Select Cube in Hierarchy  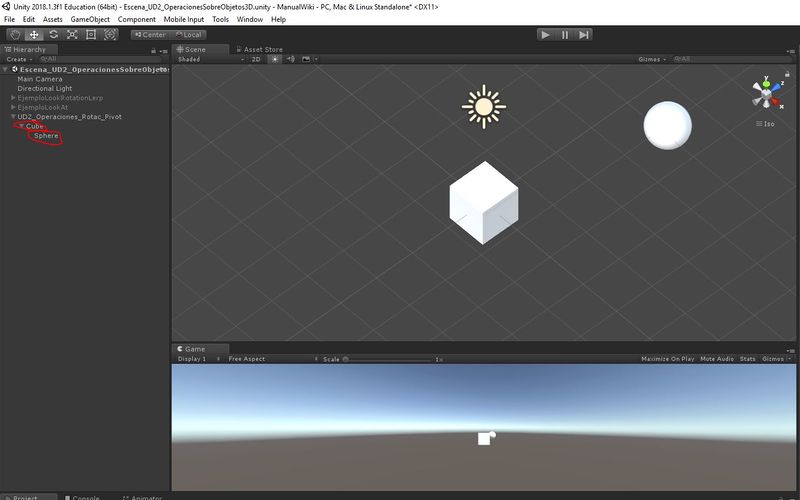point(35,126)
